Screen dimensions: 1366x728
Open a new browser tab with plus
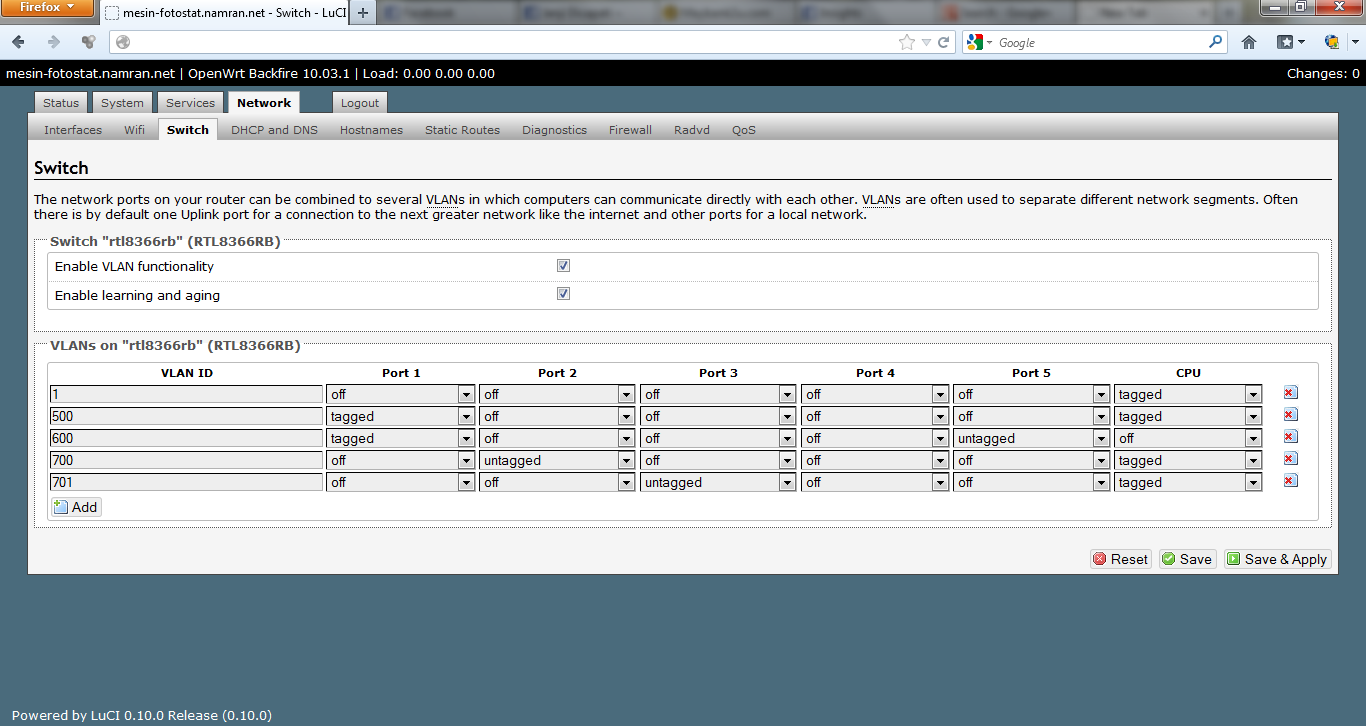(362, 13)
